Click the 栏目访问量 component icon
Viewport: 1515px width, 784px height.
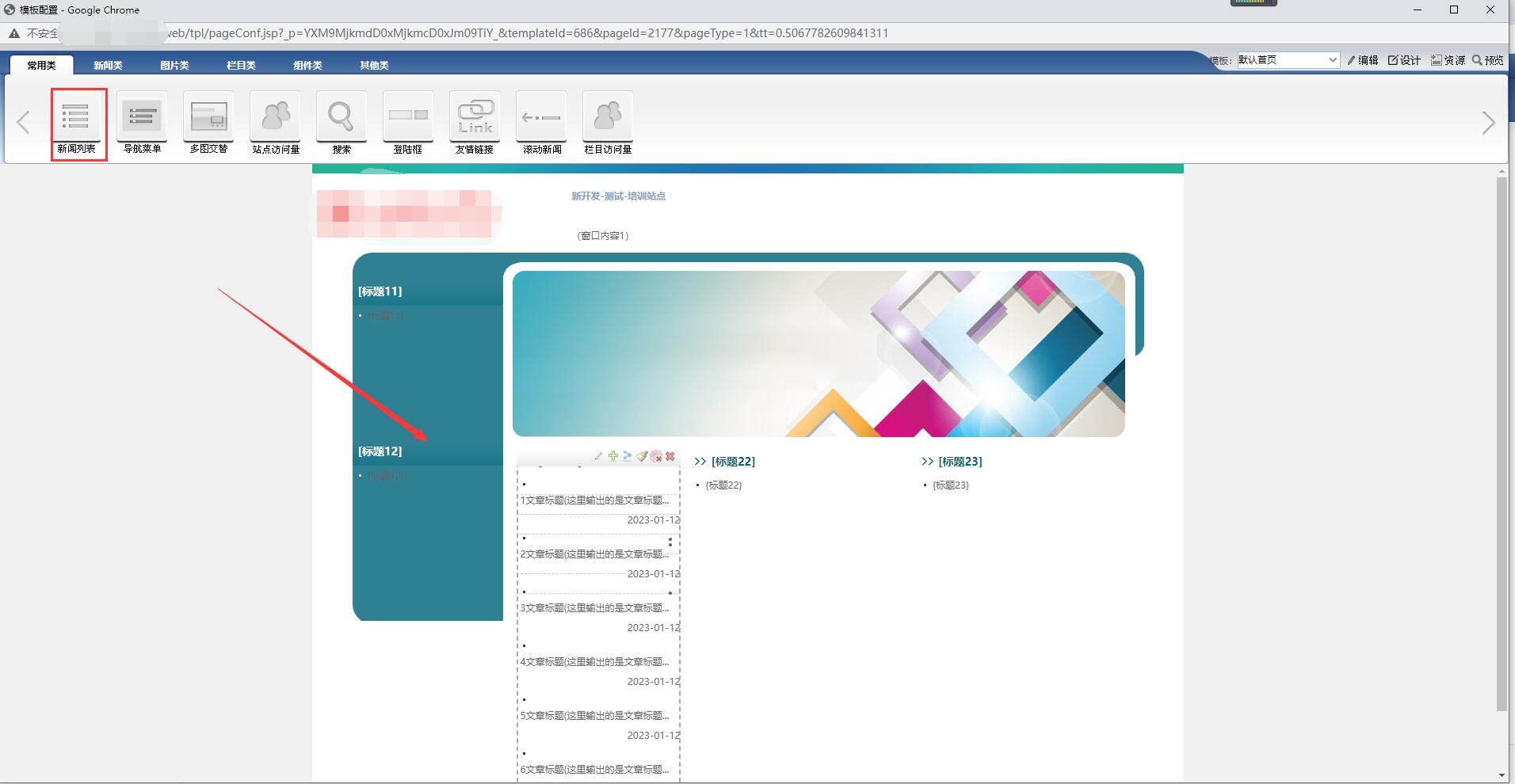(608, 117)
